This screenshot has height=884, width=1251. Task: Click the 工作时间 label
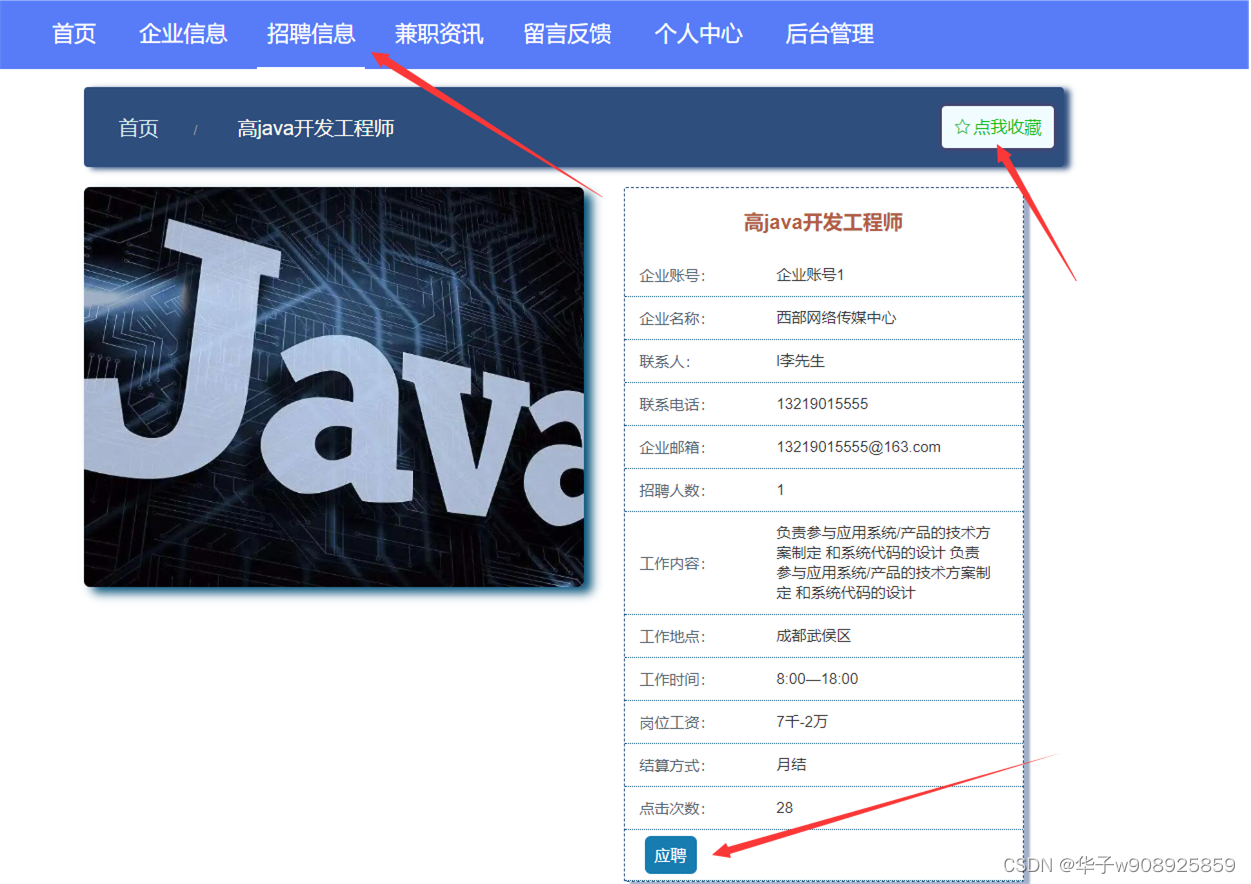pos(672,680)
